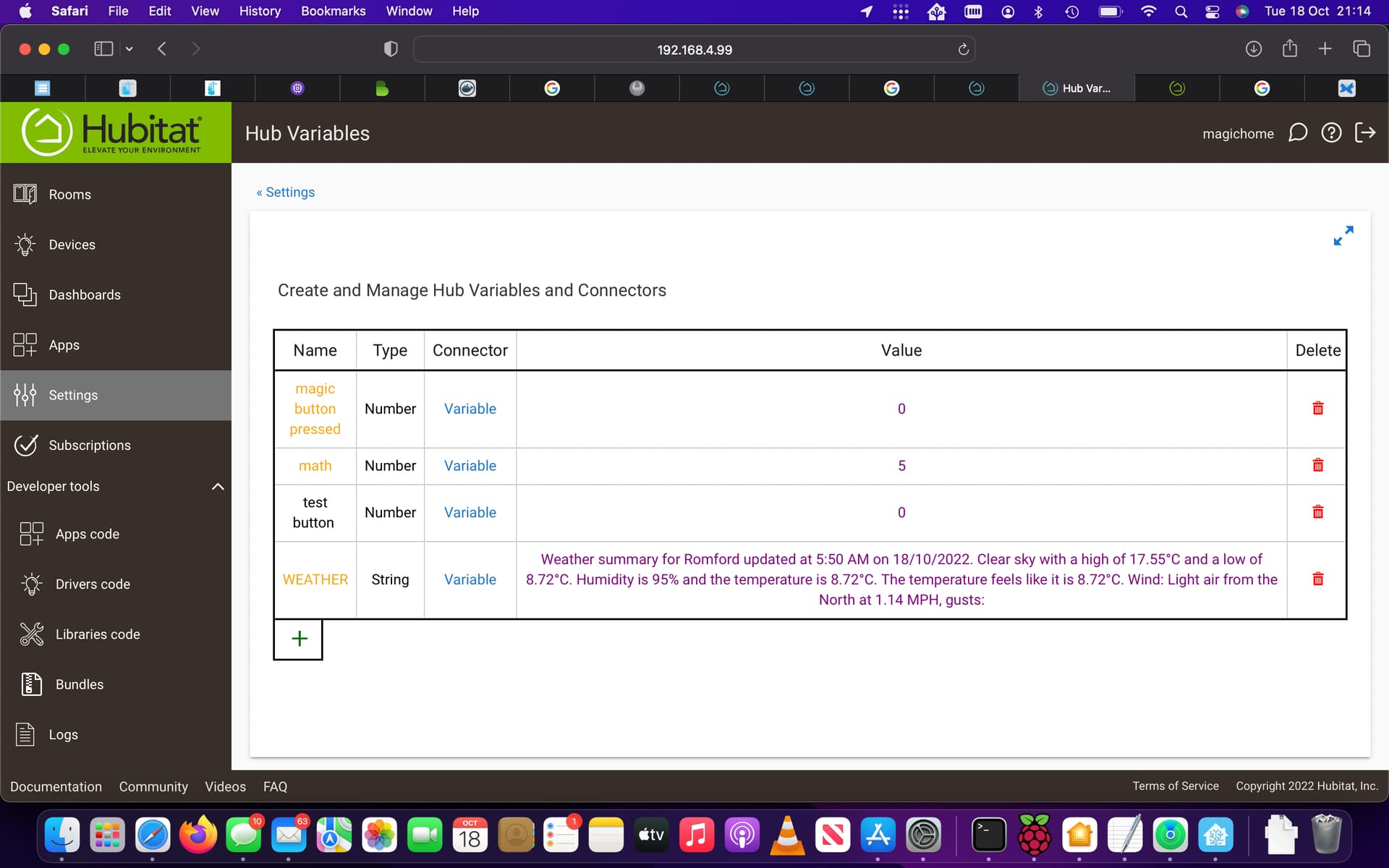Click the address bar showing 192.168.4.99

click(694, 50)
